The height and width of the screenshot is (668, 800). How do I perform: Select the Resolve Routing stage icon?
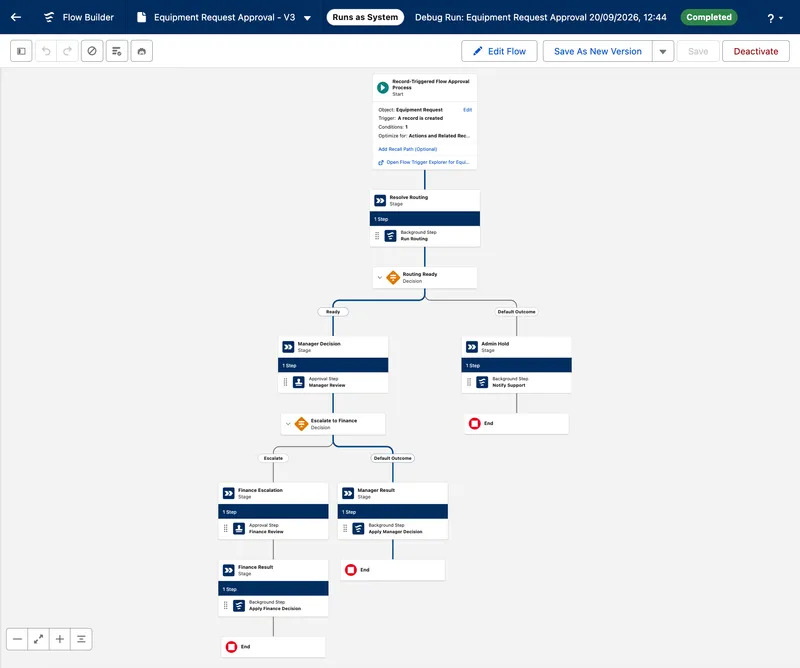pyautogui.click(x=380, y=201)
